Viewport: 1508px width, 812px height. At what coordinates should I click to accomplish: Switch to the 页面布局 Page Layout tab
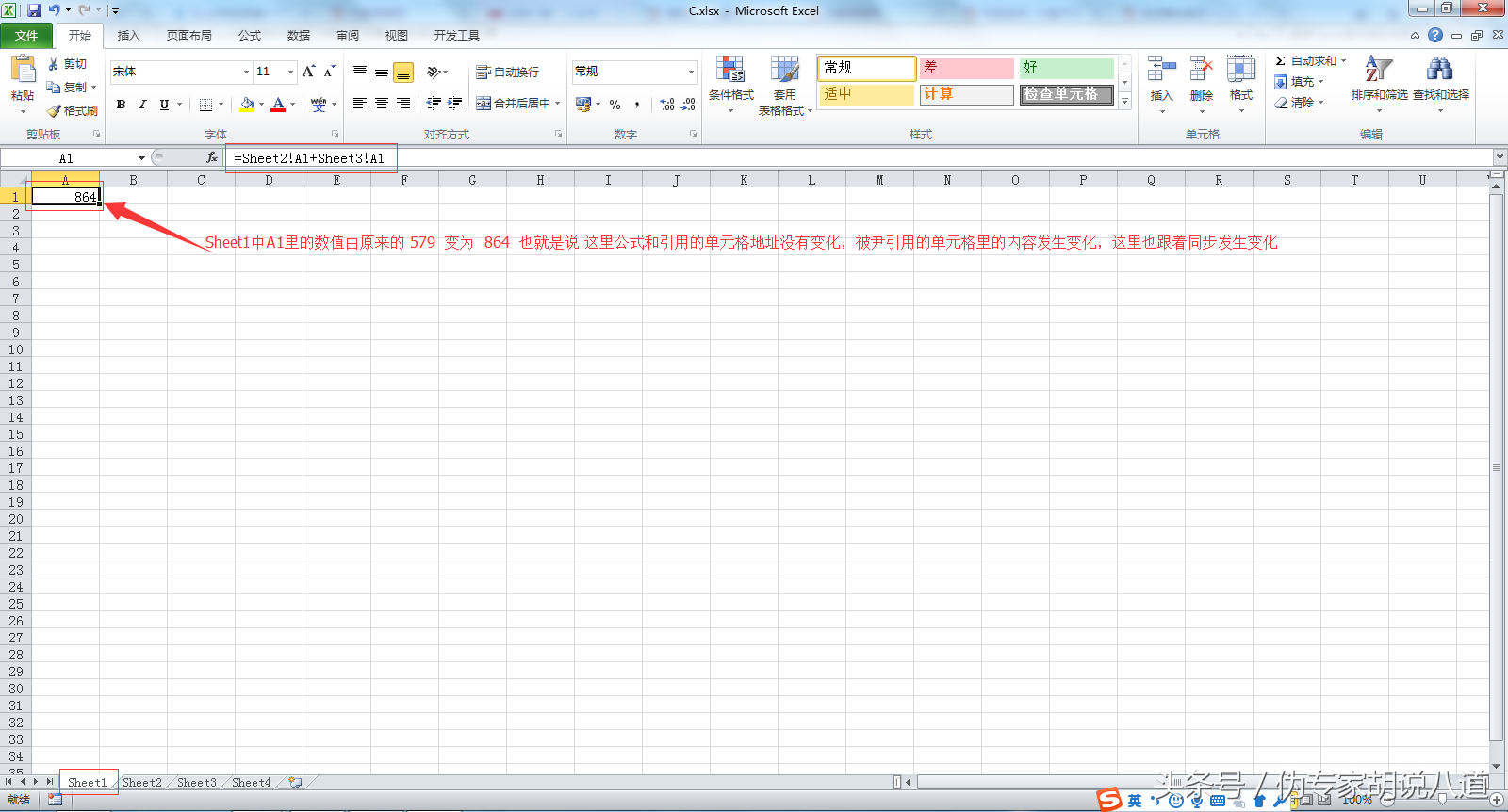tap(188, 36)
